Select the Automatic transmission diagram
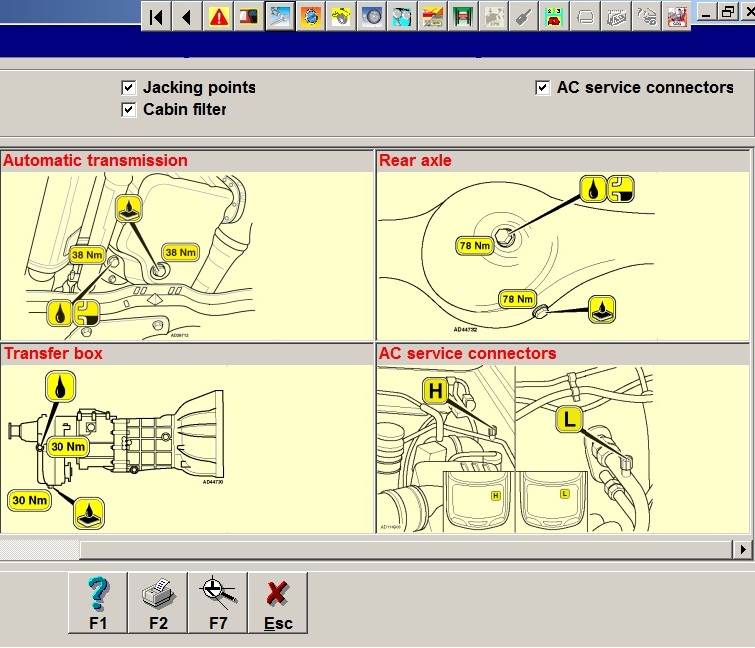The height and width of the screenshot is (648, 755). click(187, 255)
